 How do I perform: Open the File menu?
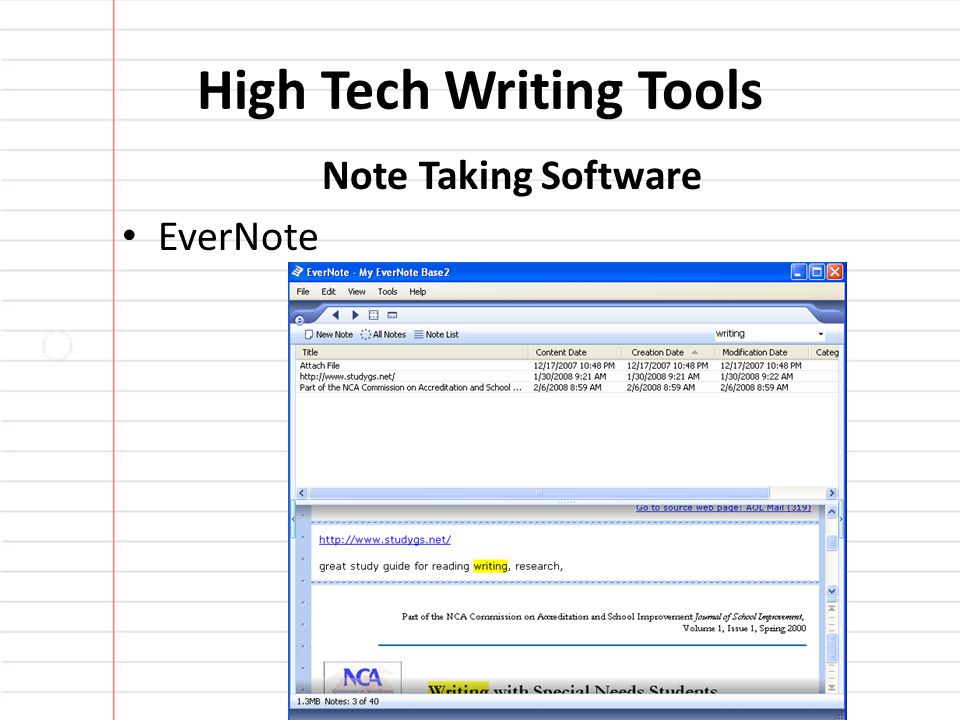[x=303, y=291]
